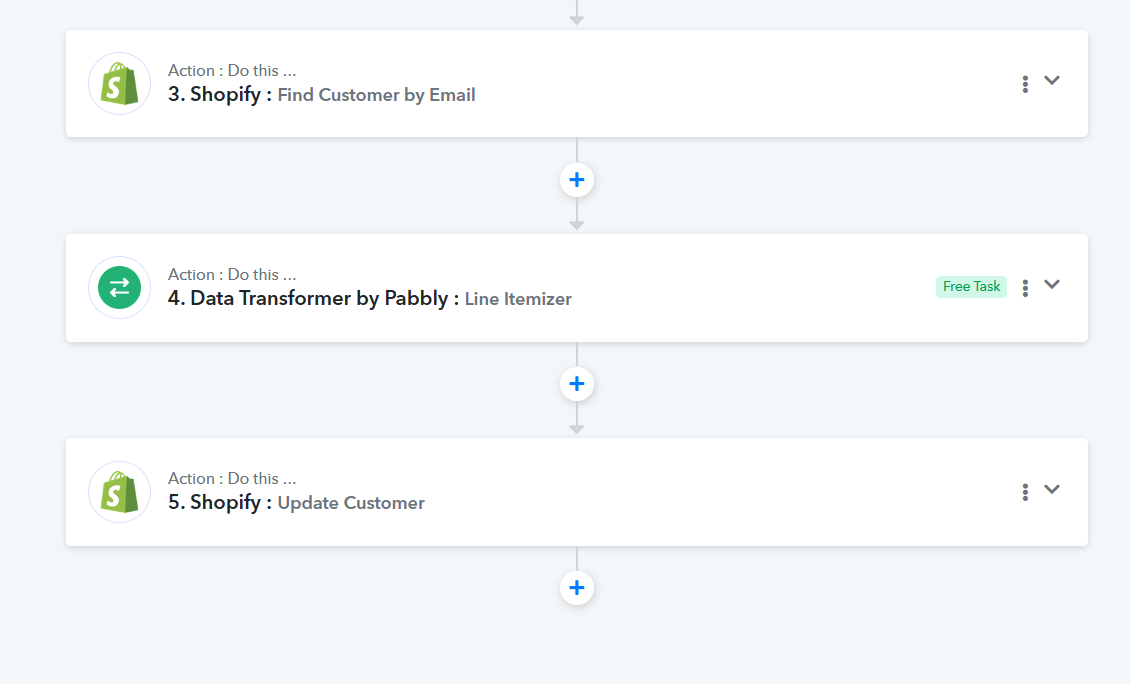Open three-dot menu for Line Itemizer step
The height and width of the screenshot is (684, 1130).
1025,288
